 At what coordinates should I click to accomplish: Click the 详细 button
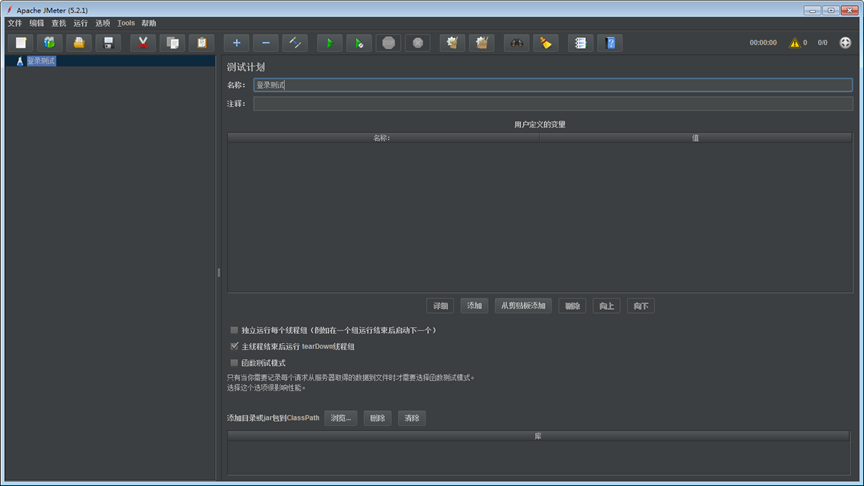[x=440, y=306]
